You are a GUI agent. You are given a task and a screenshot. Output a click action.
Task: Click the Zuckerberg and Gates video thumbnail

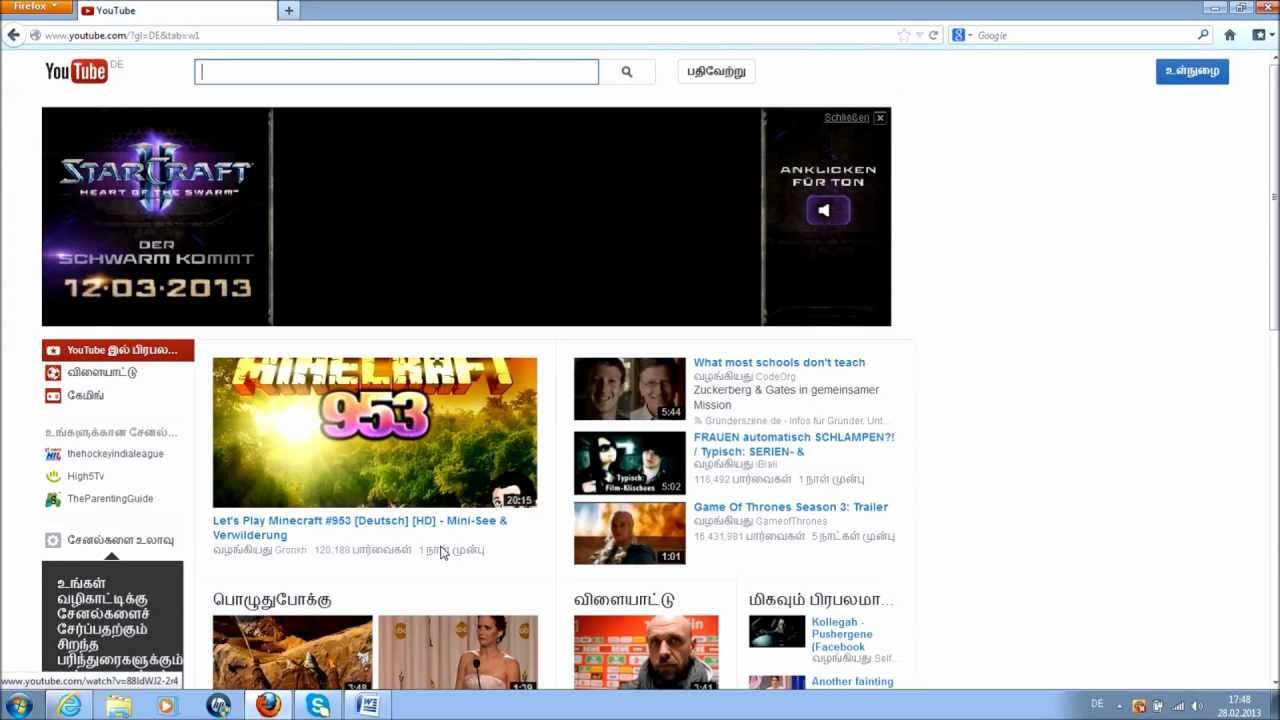630,389
